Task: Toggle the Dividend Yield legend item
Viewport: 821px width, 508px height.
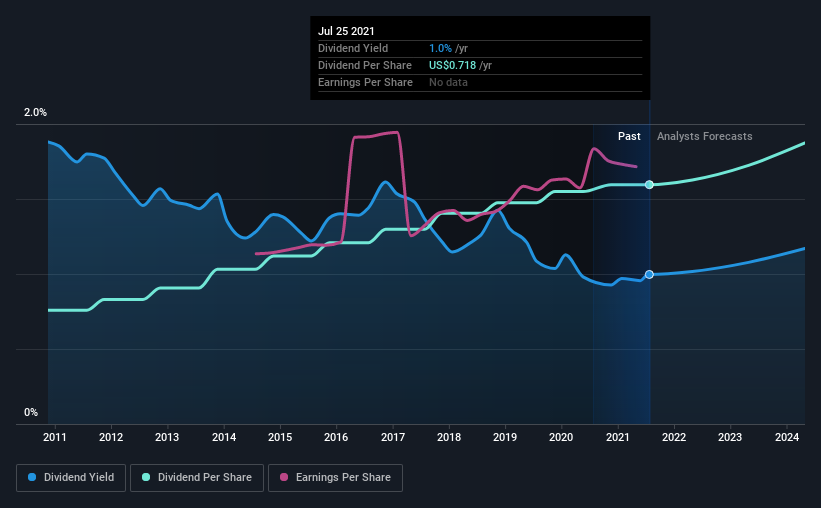Action: 71,478
